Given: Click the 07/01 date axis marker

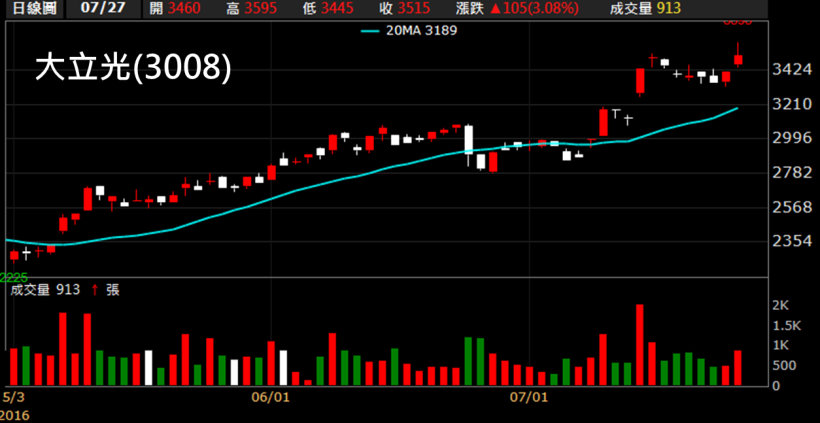Looking at the screenshot, I should (x=529, y=398).
